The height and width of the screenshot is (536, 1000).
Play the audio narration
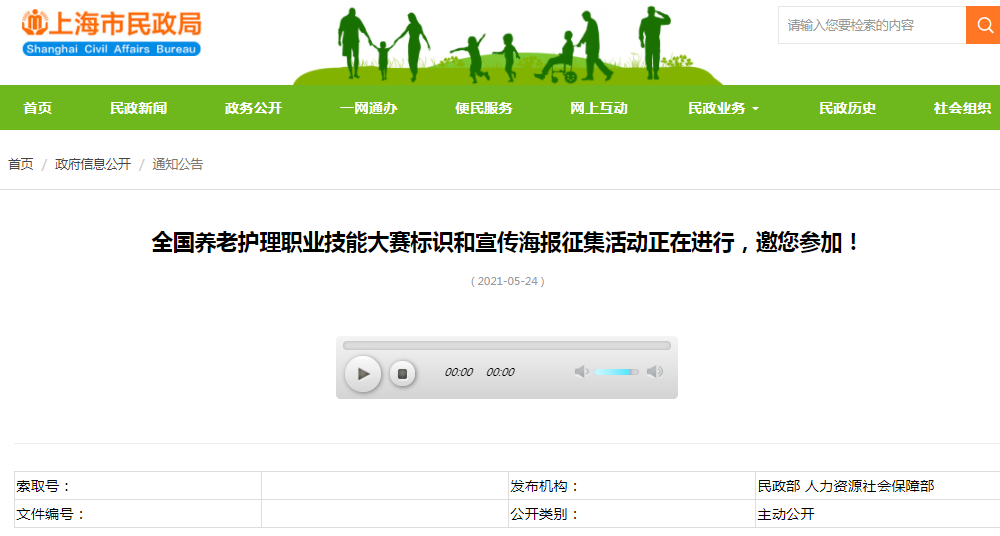pos(363,374)
